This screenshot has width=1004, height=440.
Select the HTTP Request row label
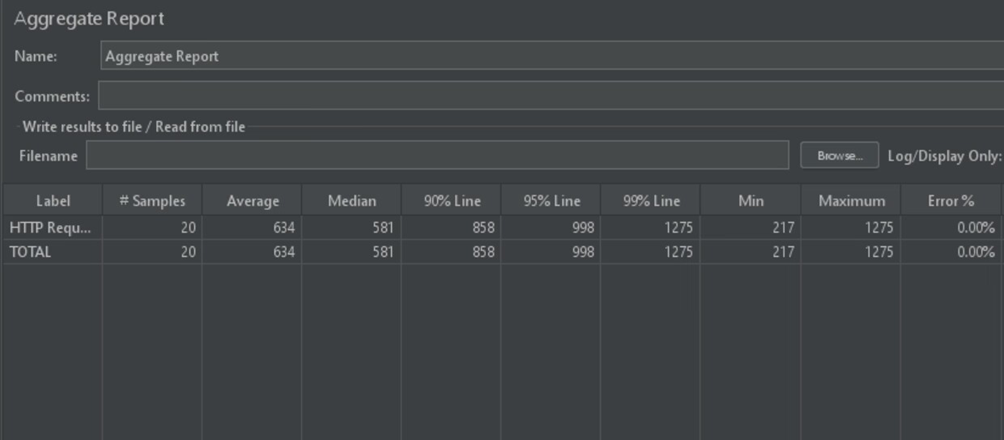(50, 228)
